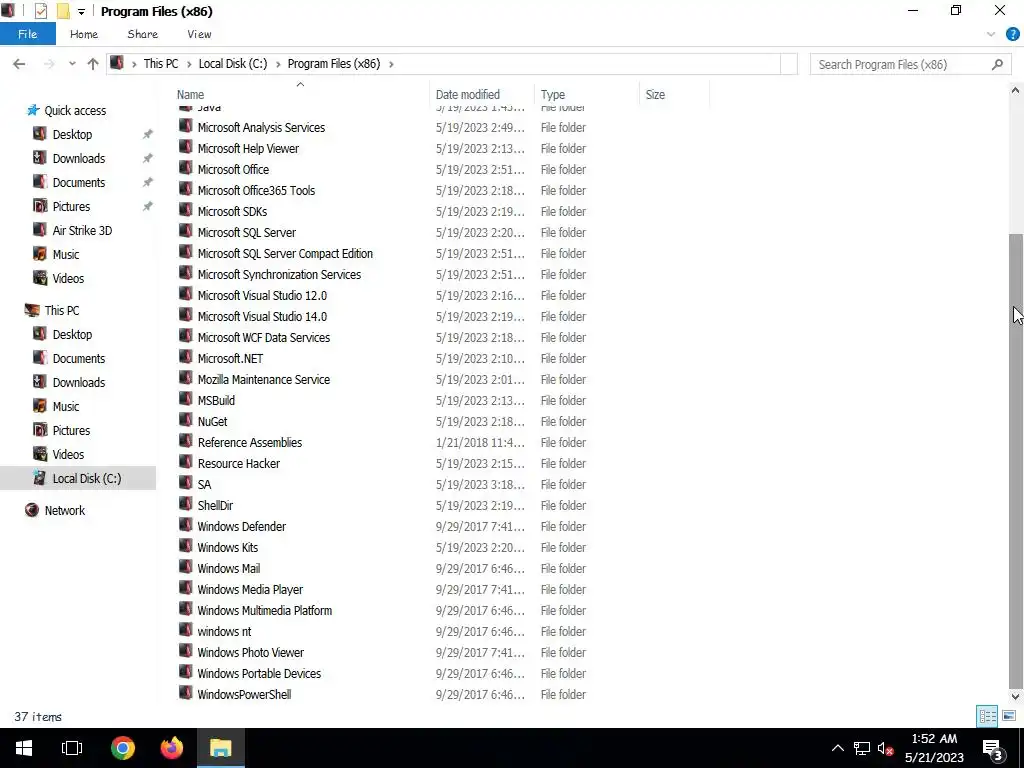This screenshot has width=1024, height=768.
Task: Select This PC in navigation pane
Action: tap(62, 310)
